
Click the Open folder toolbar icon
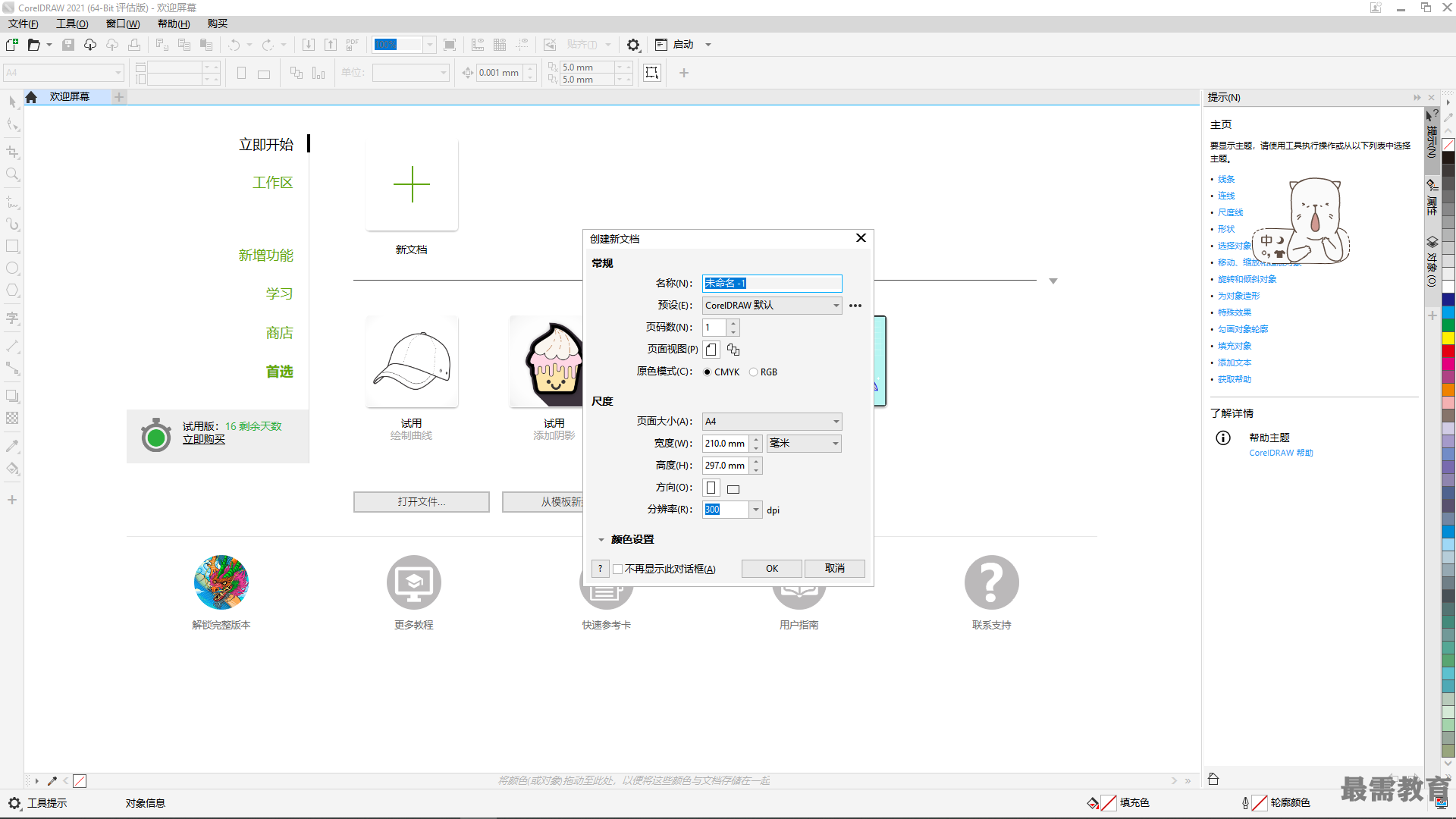(33, 45)
